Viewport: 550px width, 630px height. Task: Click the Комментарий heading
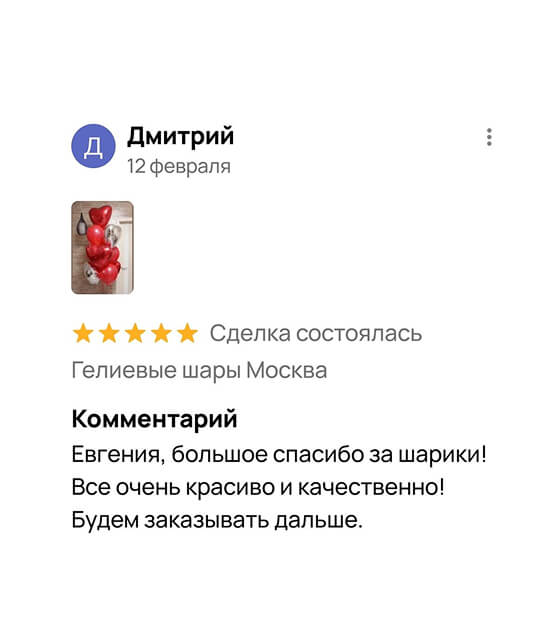155,419
